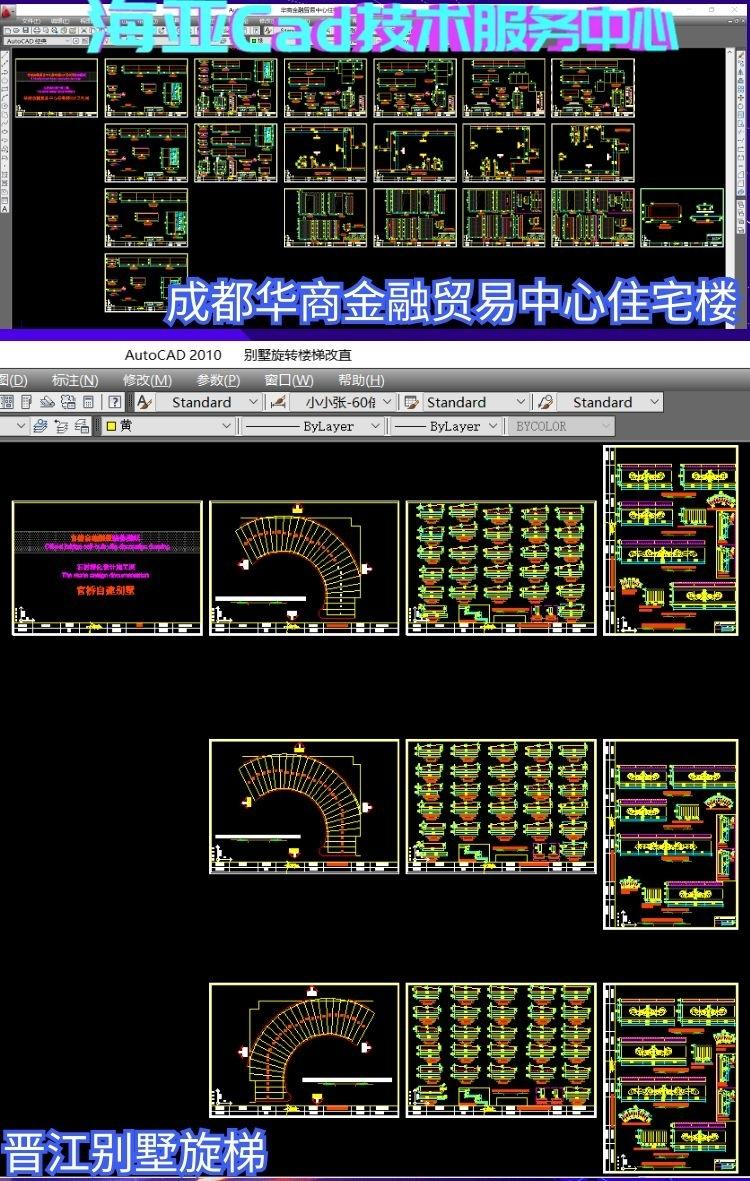Expand the 小小张-60倍 dimension style dropdown
750x1181 pixels.
click(x=386, y=402)
